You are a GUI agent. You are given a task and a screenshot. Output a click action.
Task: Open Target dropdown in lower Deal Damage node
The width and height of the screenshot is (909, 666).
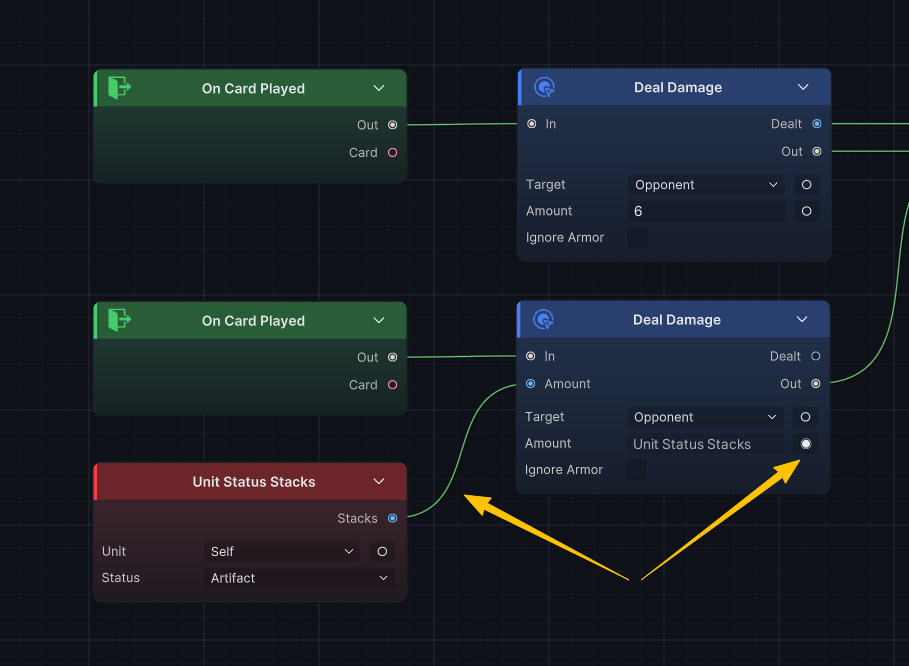pyautogui.click(x=705, y=417)
